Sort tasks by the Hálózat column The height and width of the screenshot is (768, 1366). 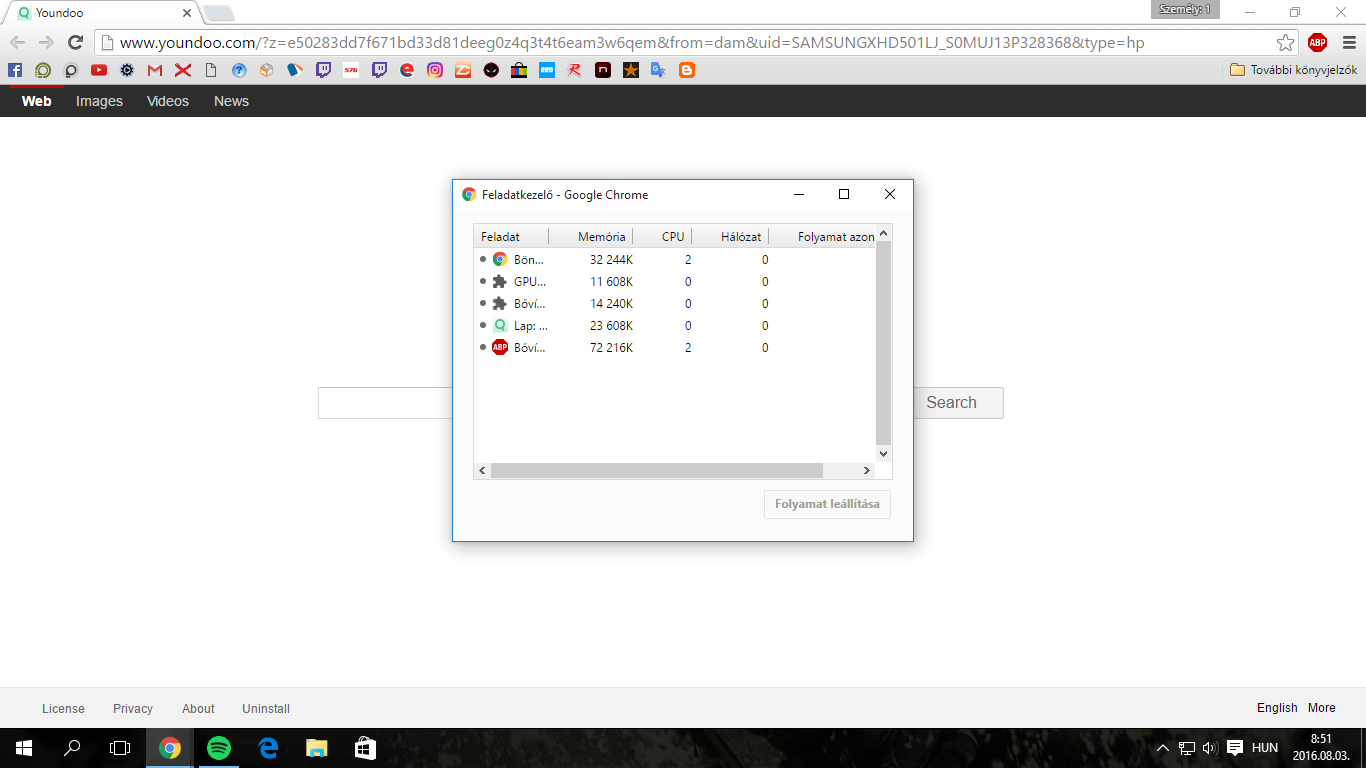pyautogui.click(x=731, y=237)
